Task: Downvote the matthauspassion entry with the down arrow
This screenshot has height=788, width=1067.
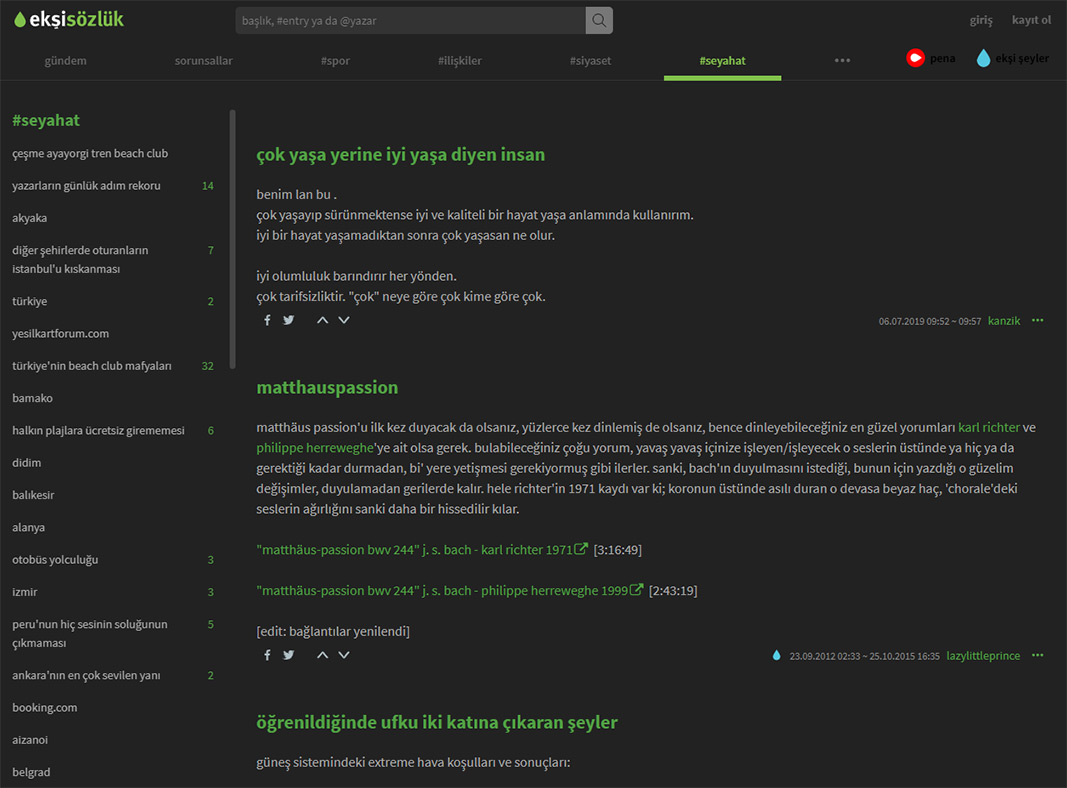Action: pyautogui.click(x=343, y=654)
